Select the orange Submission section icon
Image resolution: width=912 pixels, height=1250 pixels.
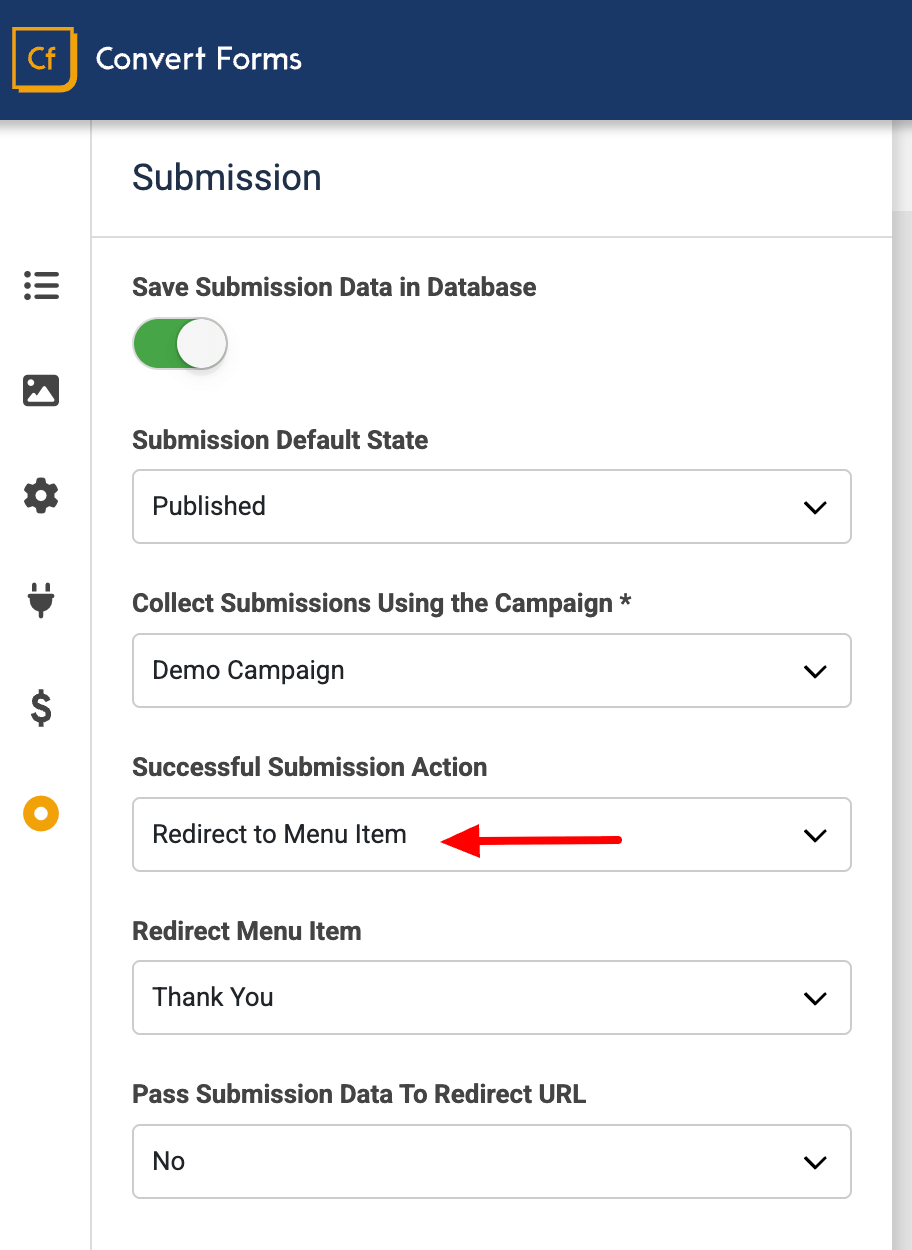[40, 813]
